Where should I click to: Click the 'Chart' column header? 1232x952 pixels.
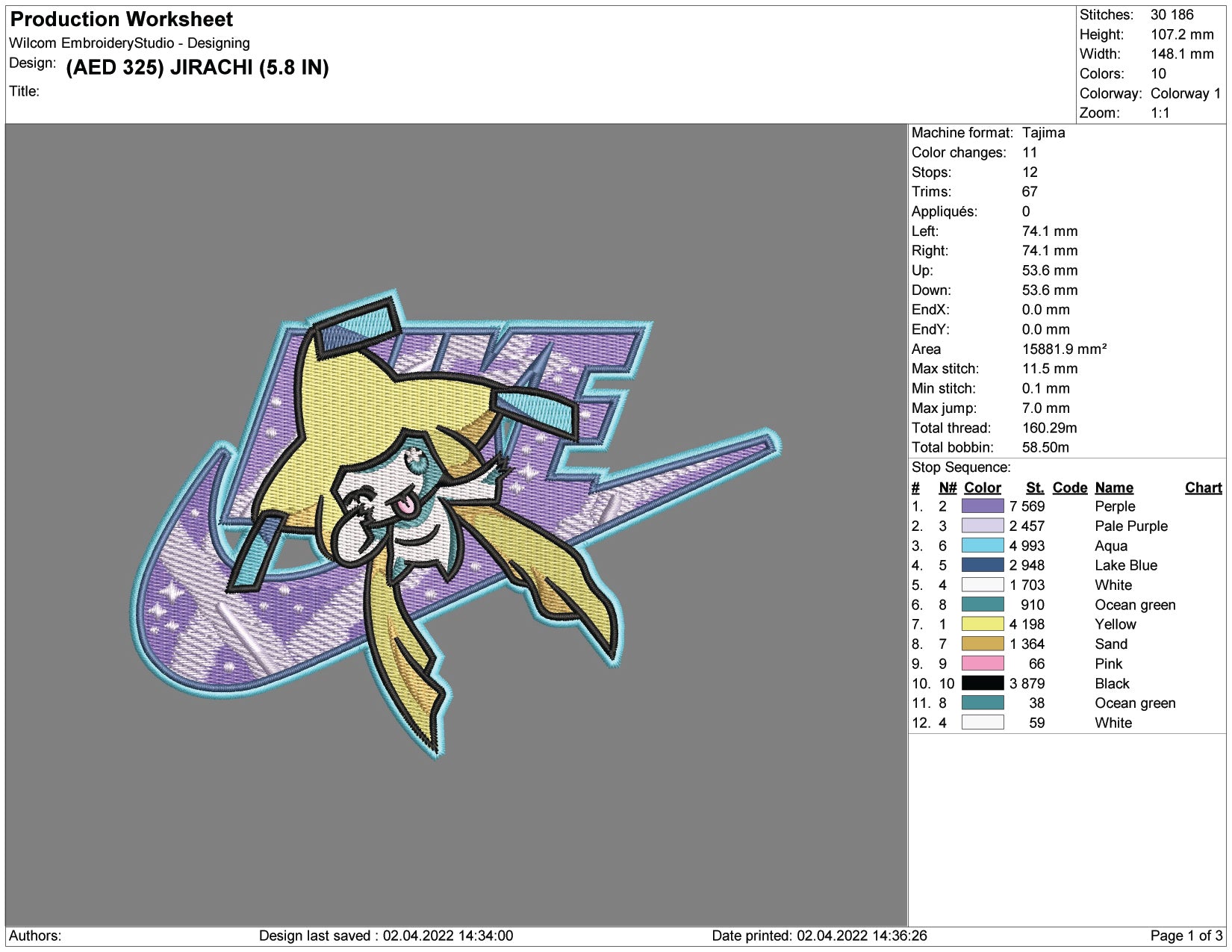point(1204,488)
